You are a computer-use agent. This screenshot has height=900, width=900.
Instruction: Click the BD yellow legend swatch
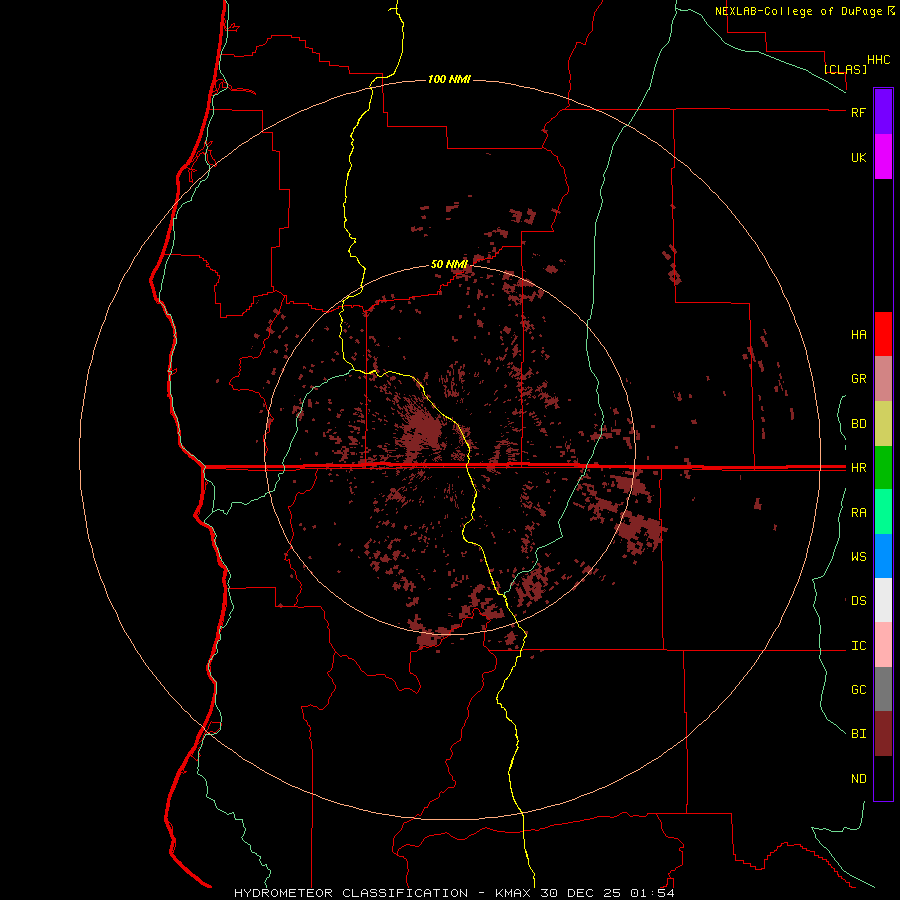(x=883, y=424)
